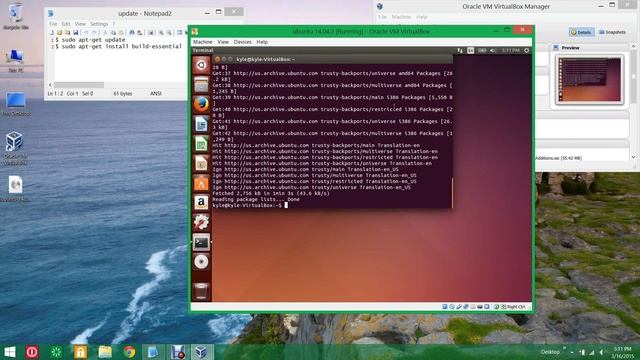This screenshot has width=640, height=360.
Task: Click the scroll down arrow in VirtualBox Manager
Action: click(x=633, y=157)
